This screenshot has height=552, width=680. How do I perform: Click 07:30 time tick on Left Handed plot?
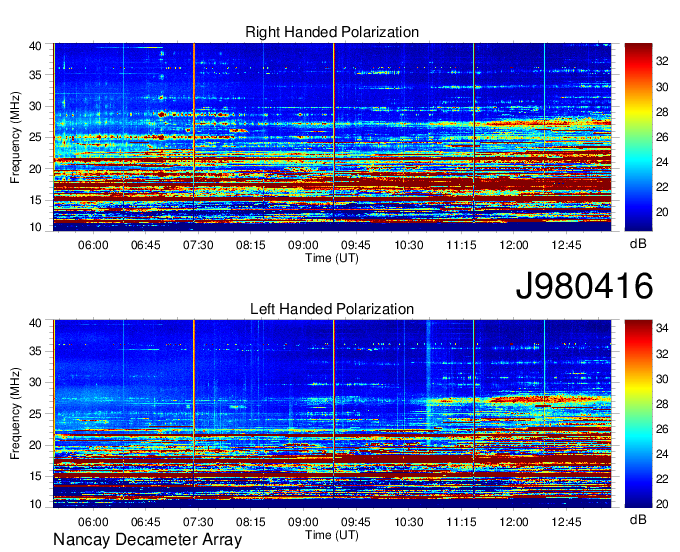198,522
